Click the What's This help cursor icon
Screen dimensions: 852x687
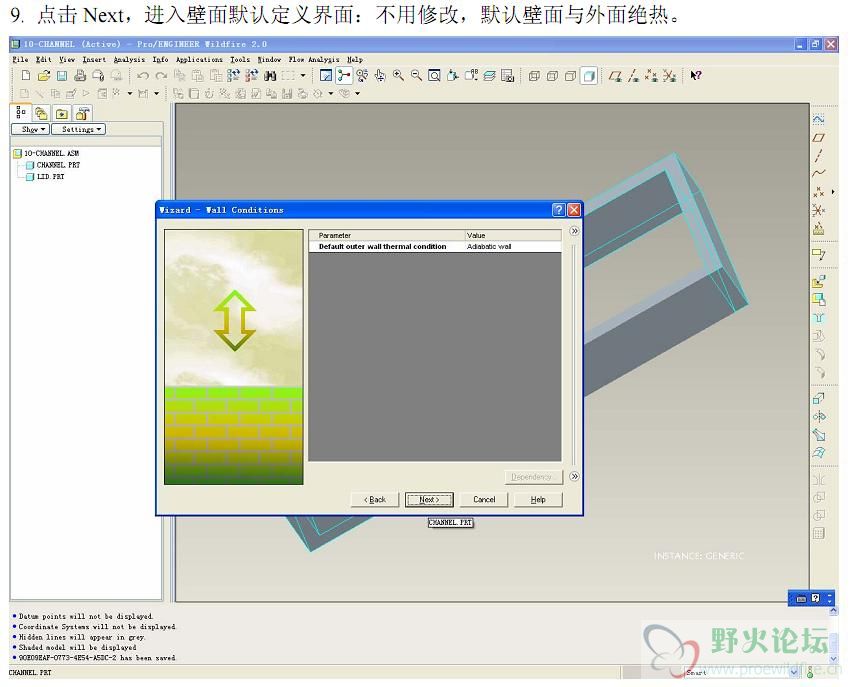point(696,76)
